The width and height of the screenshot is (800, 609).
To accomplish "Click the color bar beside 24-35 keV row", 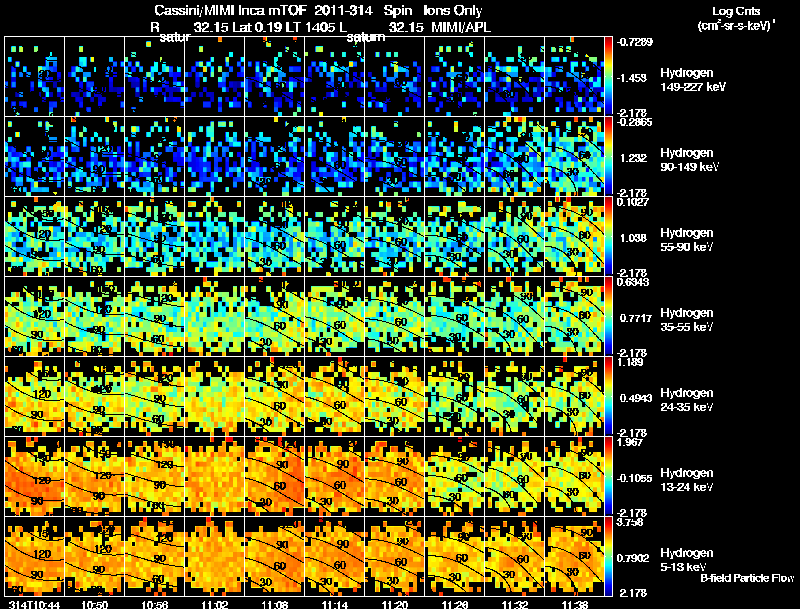I will tap(608, 396).
